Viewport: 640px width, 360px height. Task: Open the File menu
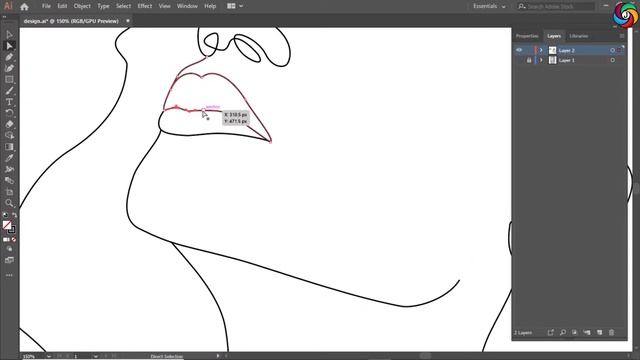[46, 6]
